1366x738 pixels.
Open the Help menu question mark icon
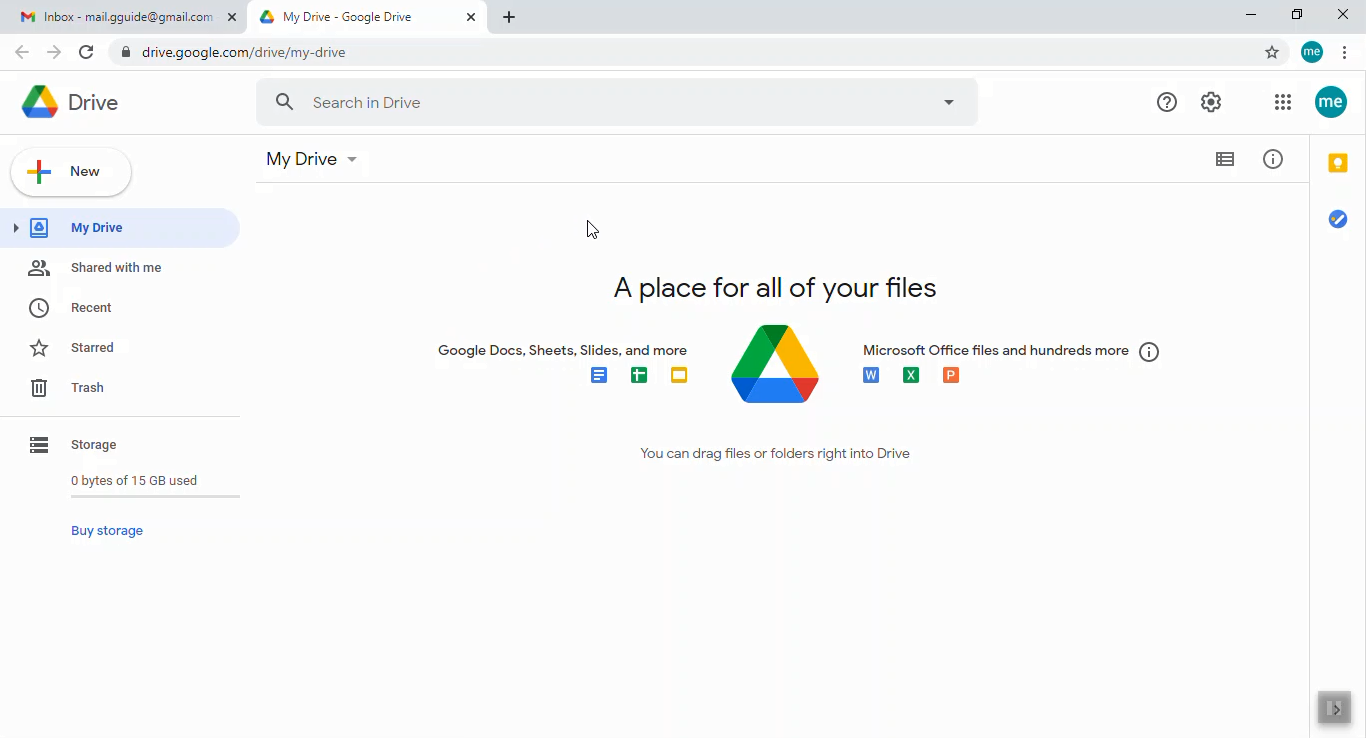(x=1167, y=101)
